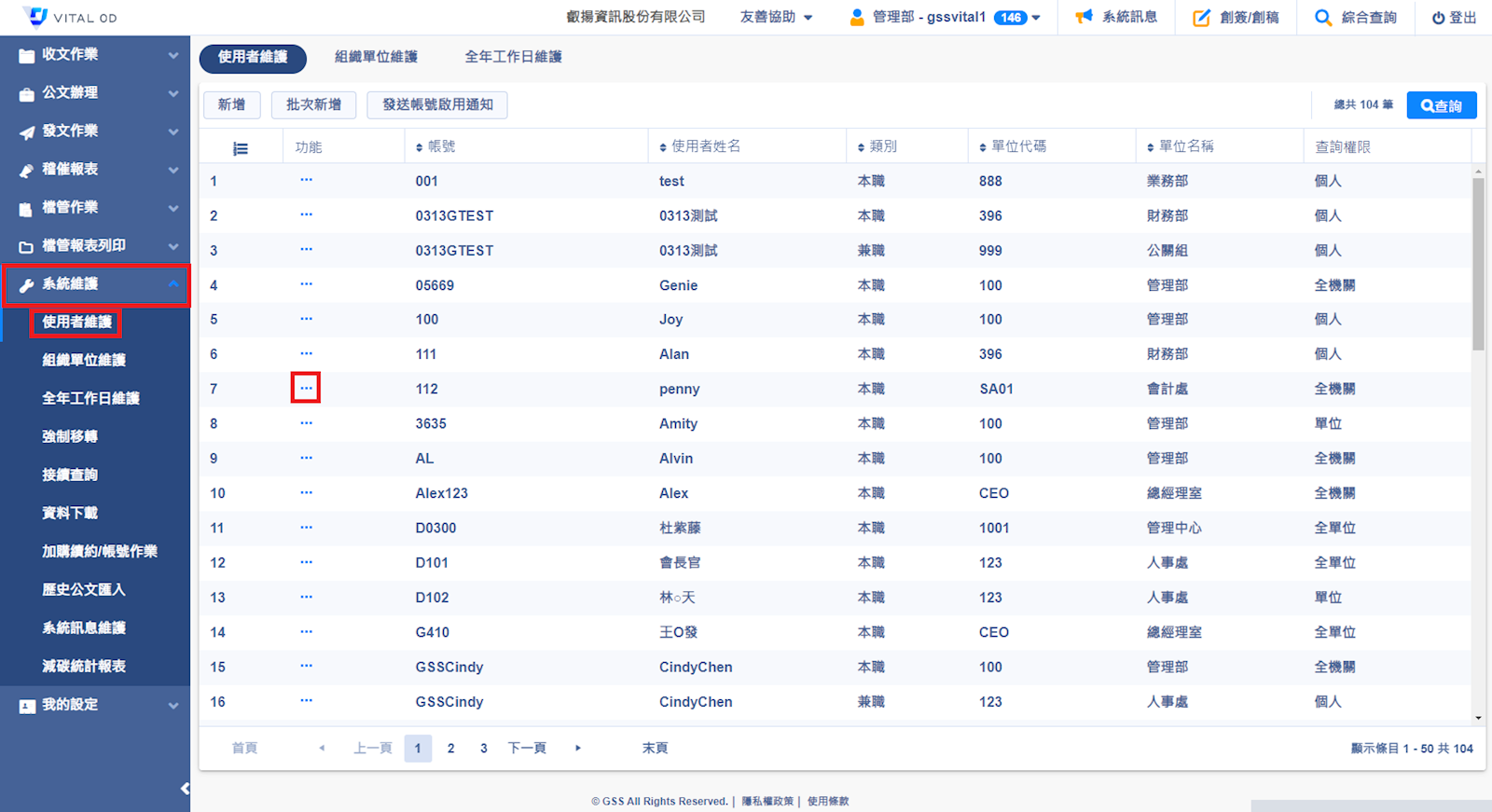Click the 新增 button
1492x812 pixels.
(x=231, y=104)
